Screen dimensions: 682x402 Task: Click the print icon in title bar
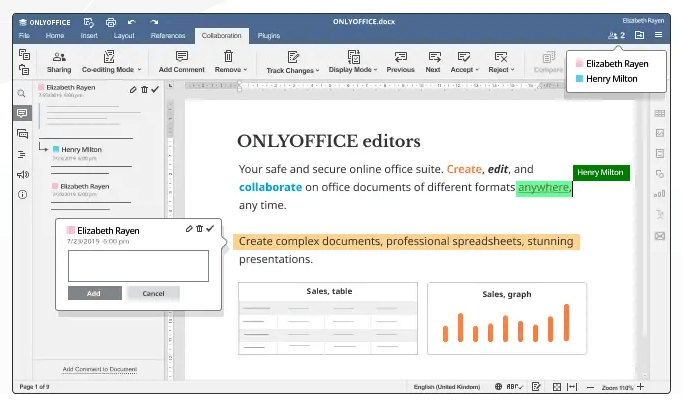[110, 21]
